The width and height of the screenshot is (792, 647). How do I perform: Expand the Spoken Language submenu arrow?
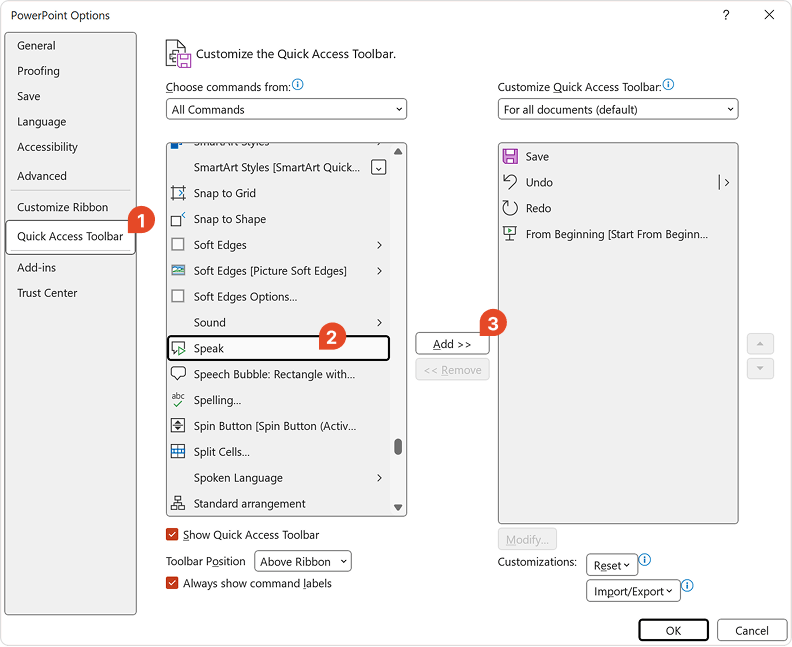[x=379, y=478]
